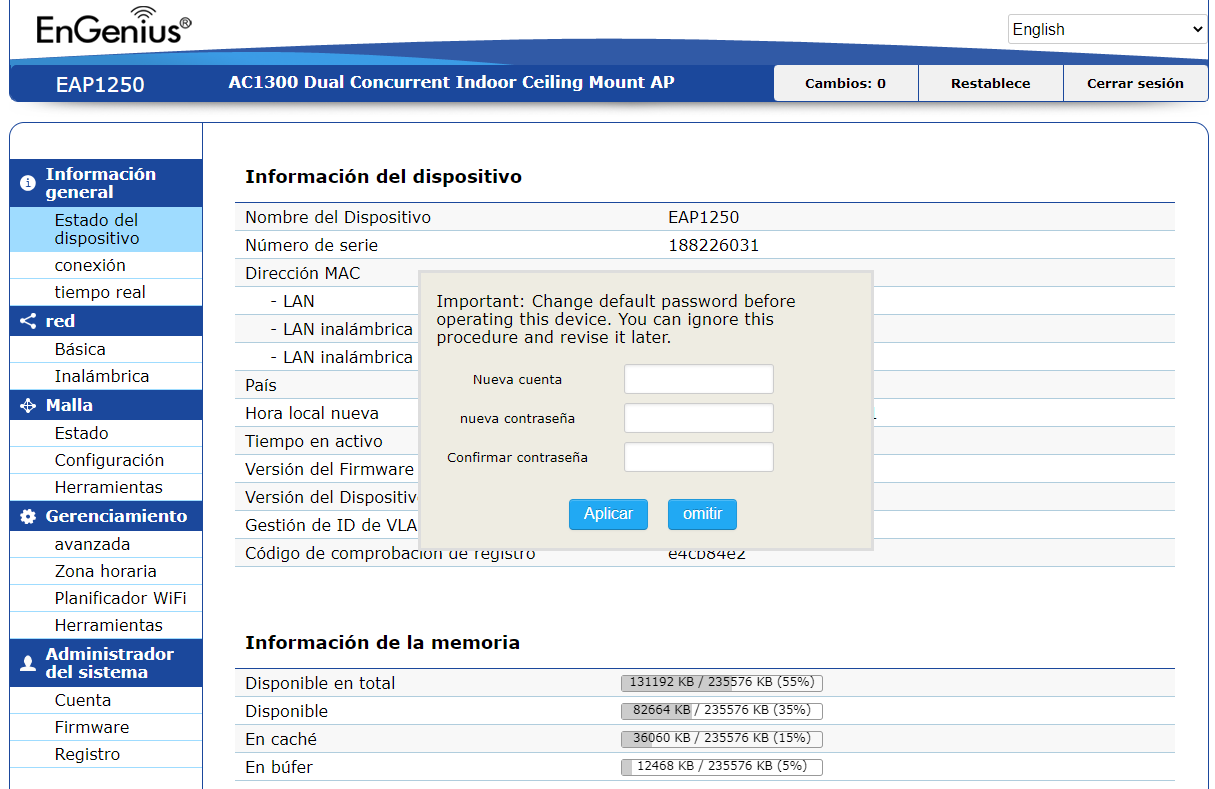1215x789 pixels.
Task: Open the Zona horaria settings
Action: click(106, 571)
